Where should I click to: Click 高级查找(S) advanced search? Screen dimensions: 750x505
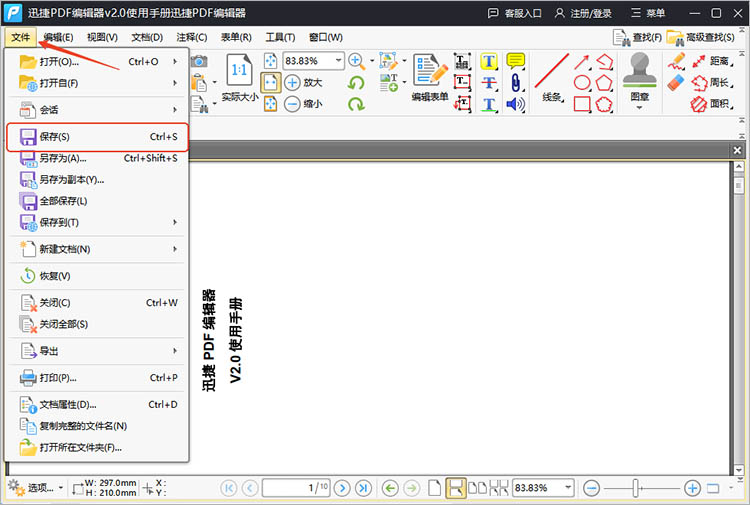(x=701, y=37)
